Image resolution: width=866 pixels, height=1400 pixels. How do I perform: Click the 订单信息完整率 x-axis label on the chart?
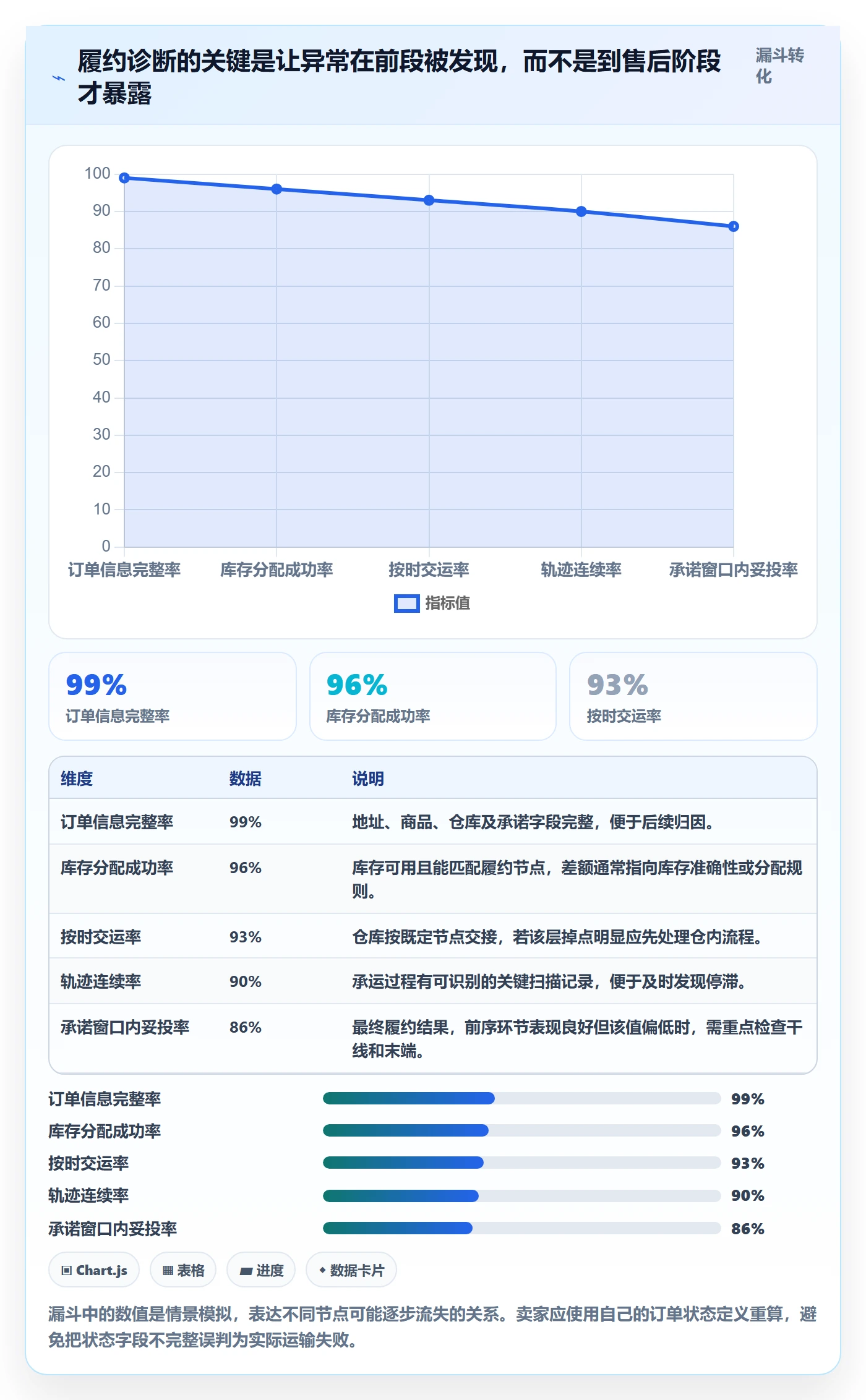[x=124, y=570]
